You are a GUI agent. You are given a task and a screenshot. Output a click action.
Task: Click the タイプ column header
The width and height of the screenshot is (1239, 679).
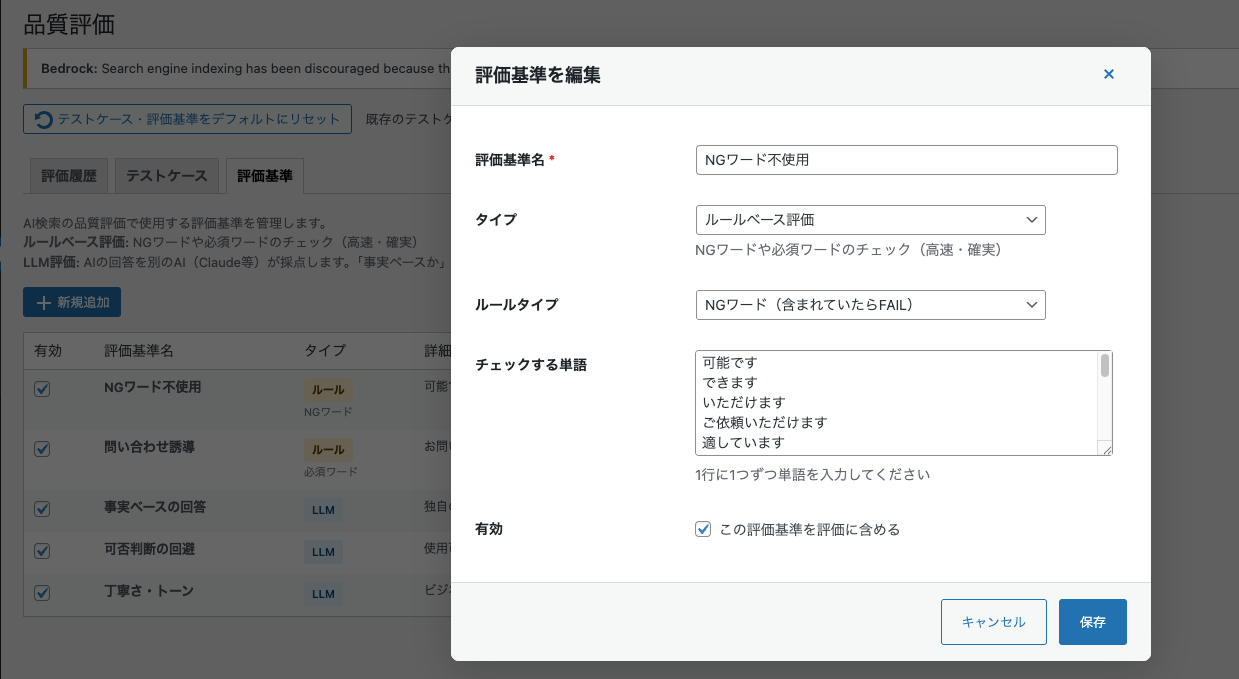click(x=325, y=351)
